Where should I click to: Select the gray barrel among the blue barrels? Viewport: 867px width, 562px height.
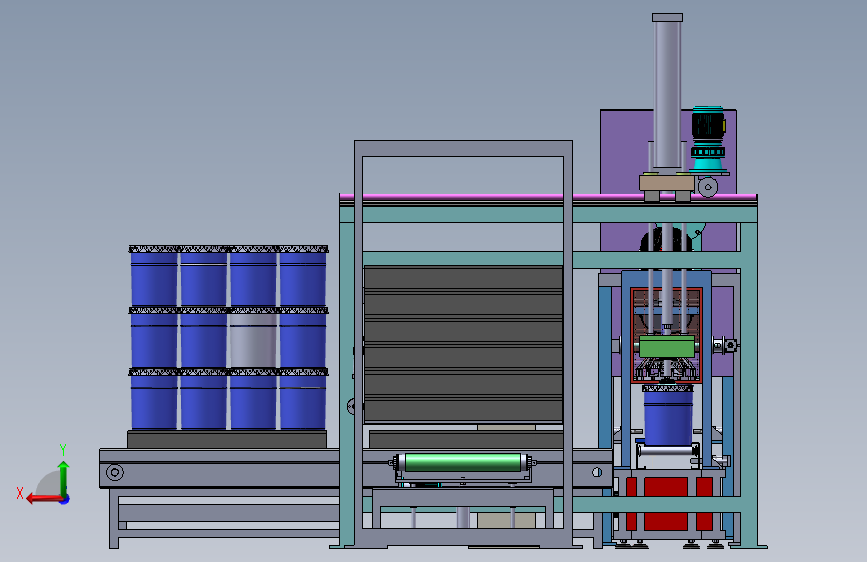[x=253, y=340]
